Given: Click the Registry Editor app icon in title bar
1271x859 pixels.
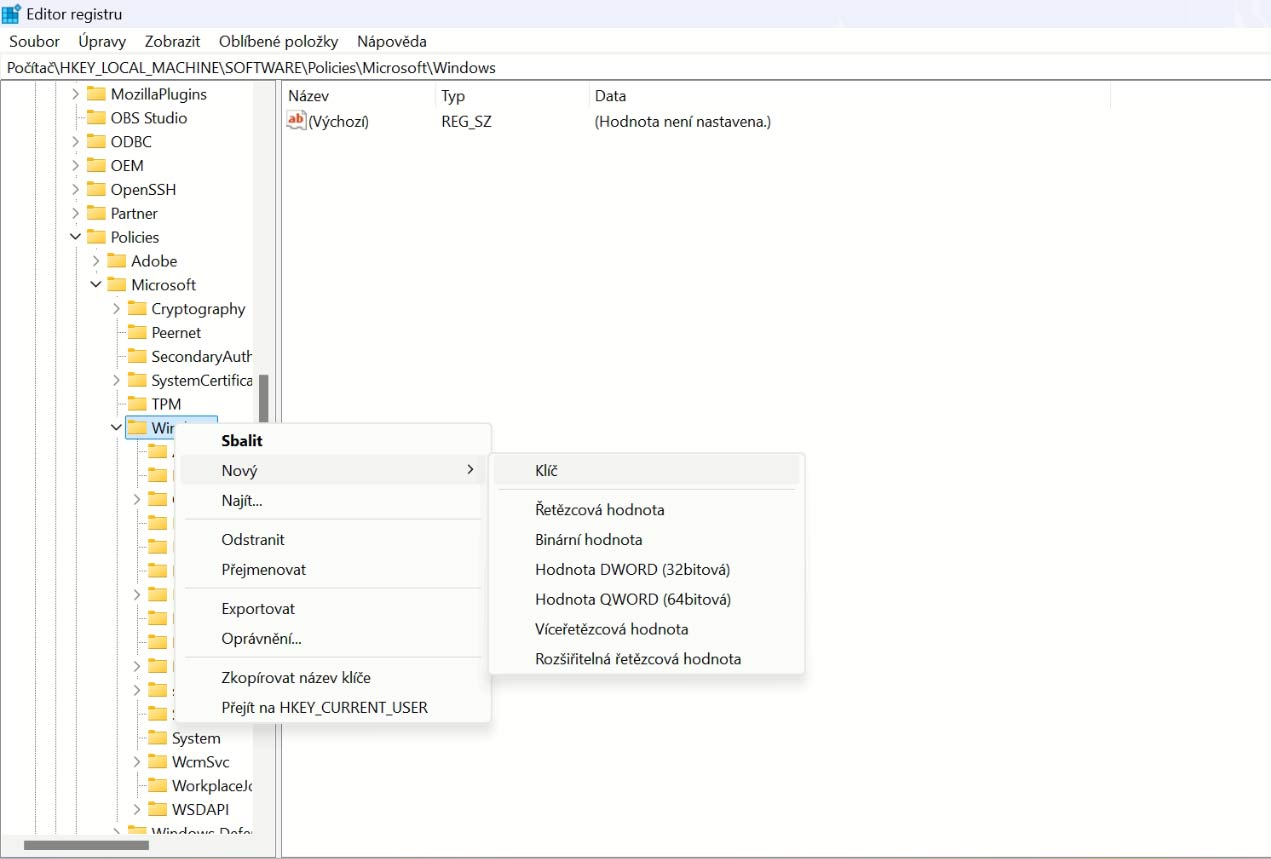Looking at the screenshot, I should [x=12, y=14].
